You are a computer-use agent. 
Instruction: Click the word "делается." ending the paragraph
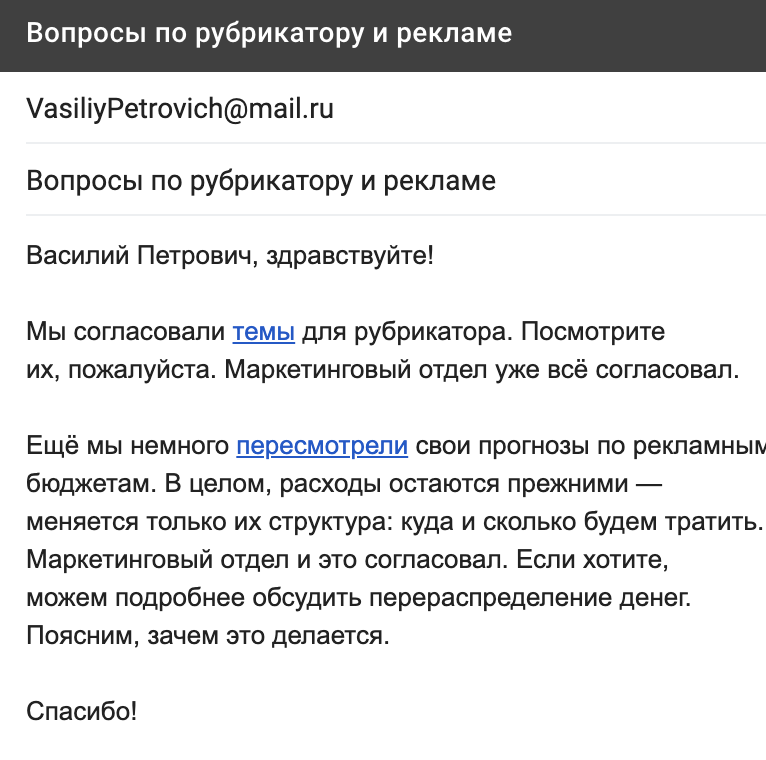(331, 636)
